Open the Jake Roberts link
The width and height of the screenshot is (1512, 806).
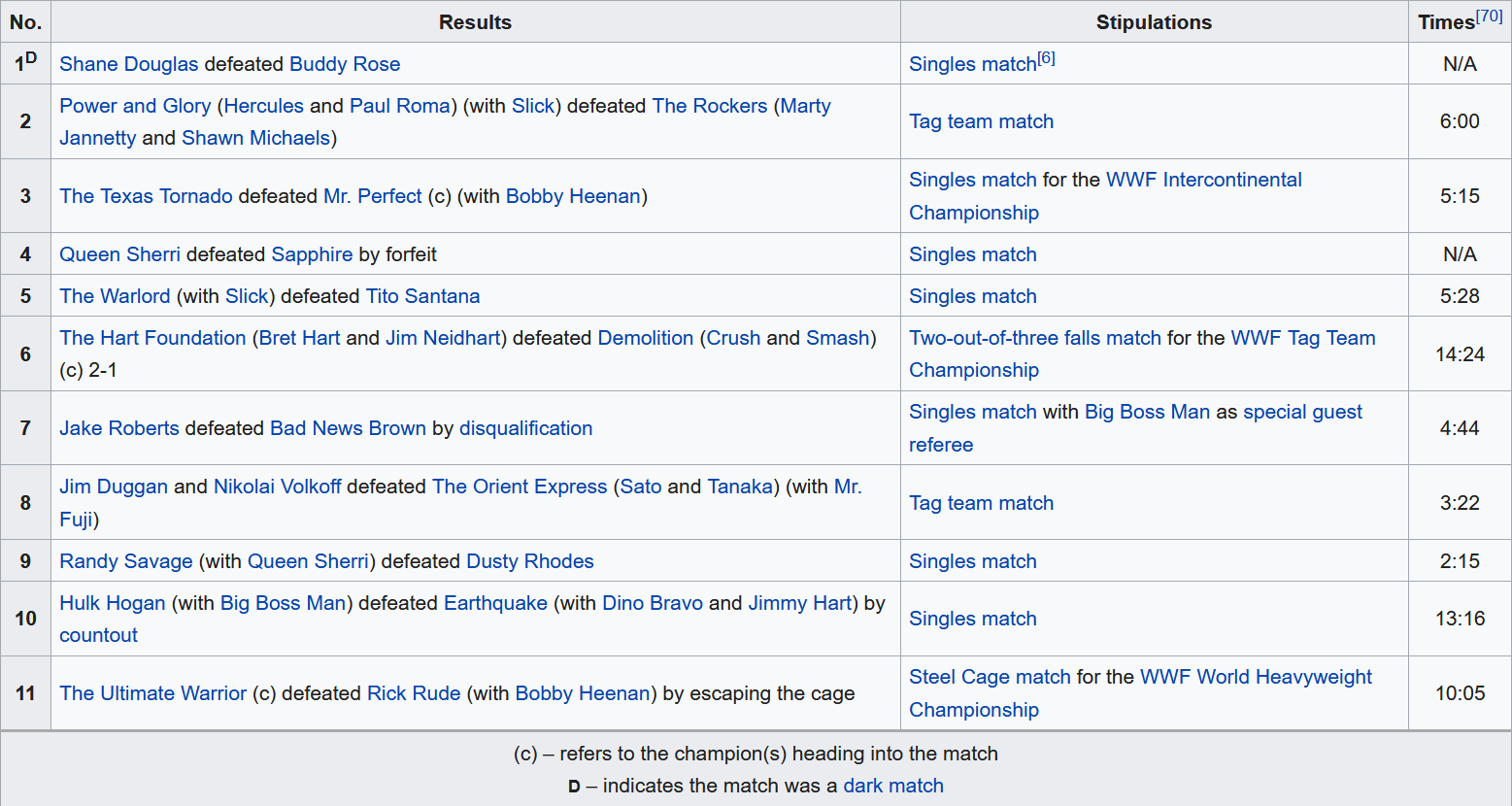(119, 428)
